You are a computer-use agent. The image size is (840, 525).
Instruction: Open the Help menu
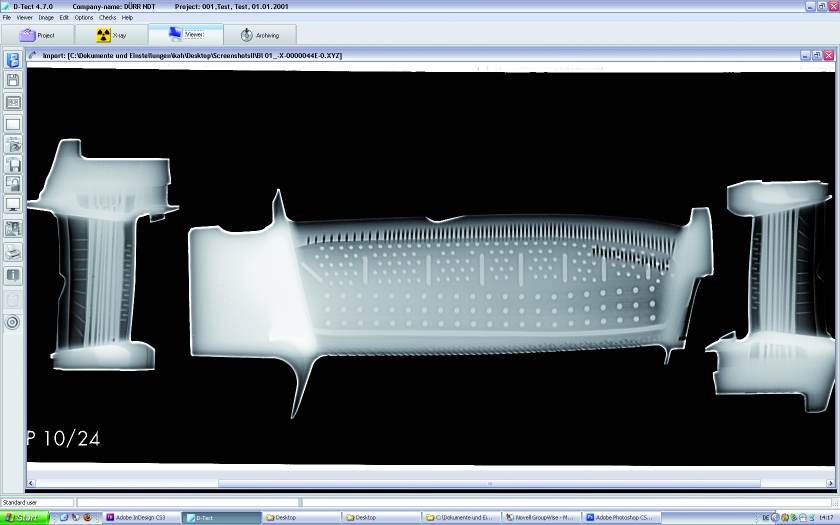127,17
